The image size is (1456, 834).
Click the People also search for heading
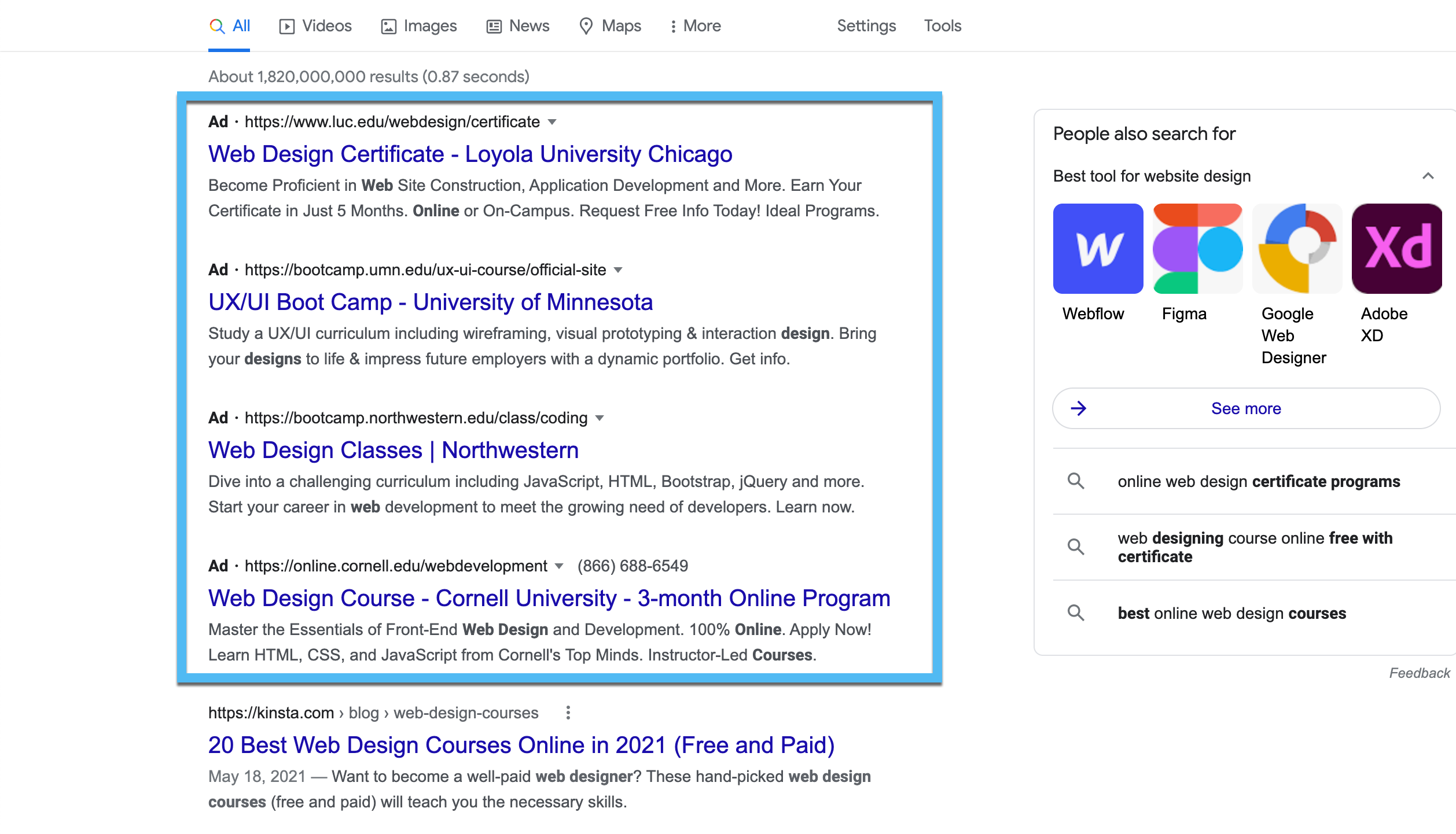[x=1144, y=134]
